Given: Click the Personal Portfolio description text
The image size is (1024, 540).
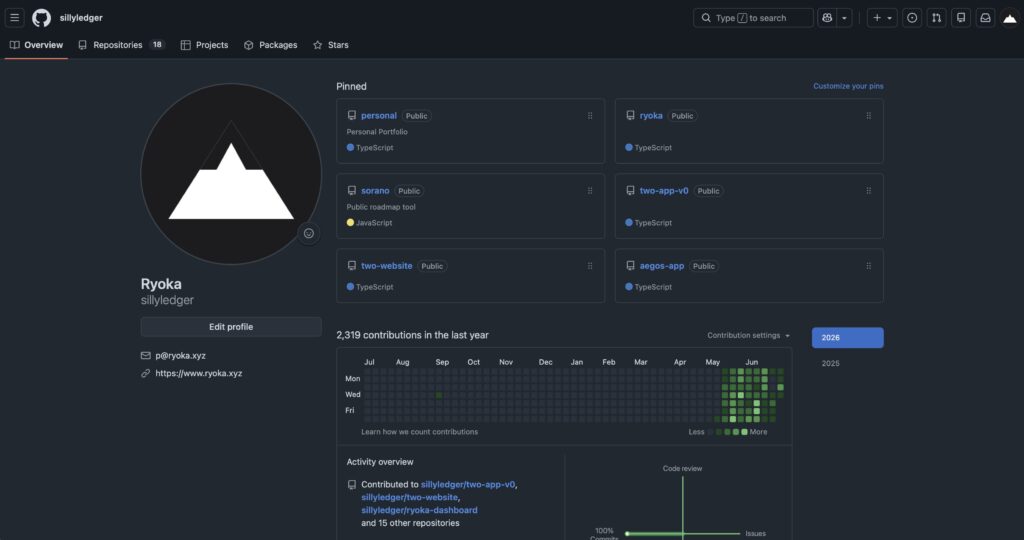Looking at the screenshot, I should (377, 132).
